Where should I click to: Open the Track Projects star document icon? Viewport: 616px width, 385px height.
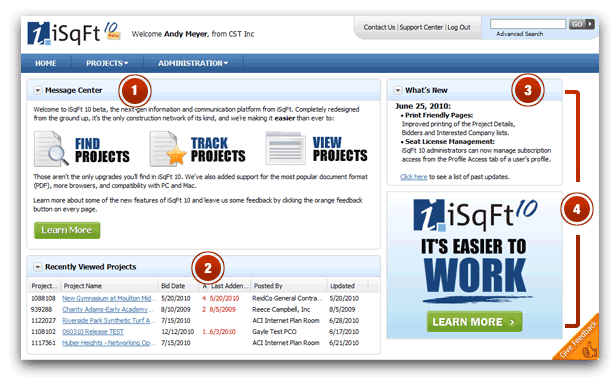click(168, 149)
